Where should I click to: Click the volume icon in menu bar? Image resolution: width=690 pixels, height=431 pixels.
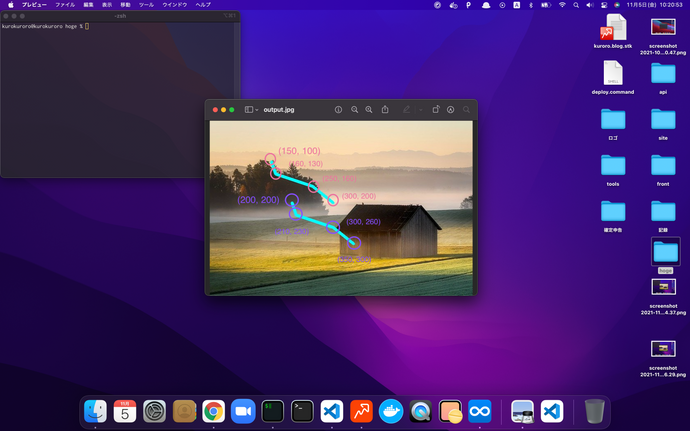590,5
